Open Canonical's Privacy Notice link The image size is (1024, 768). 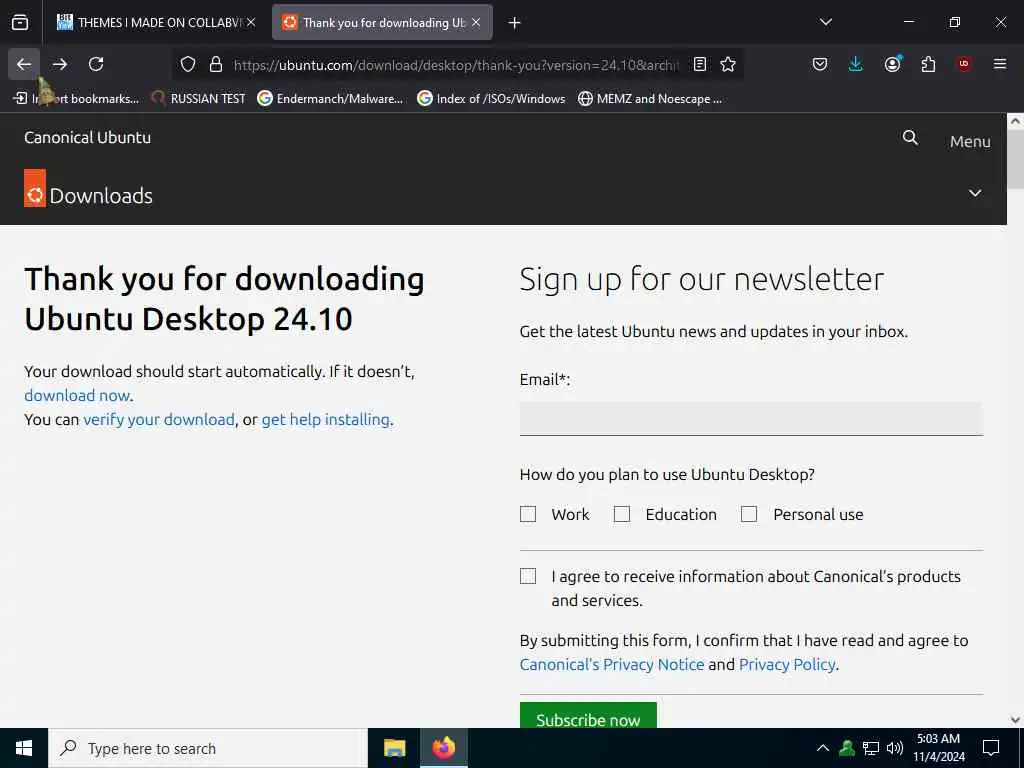coord(612,664)
